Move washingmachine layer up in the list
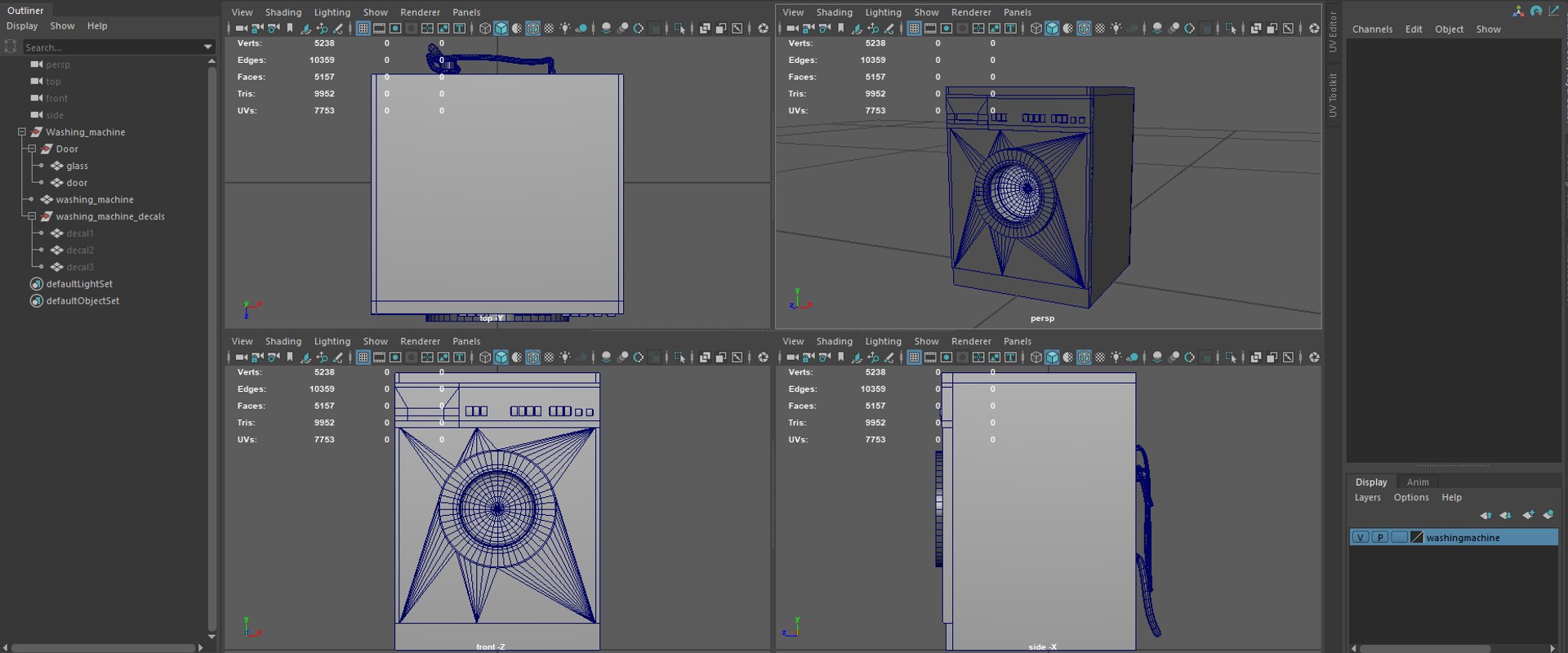Viewport: 1568px width, 653px height. (1486, 515)
